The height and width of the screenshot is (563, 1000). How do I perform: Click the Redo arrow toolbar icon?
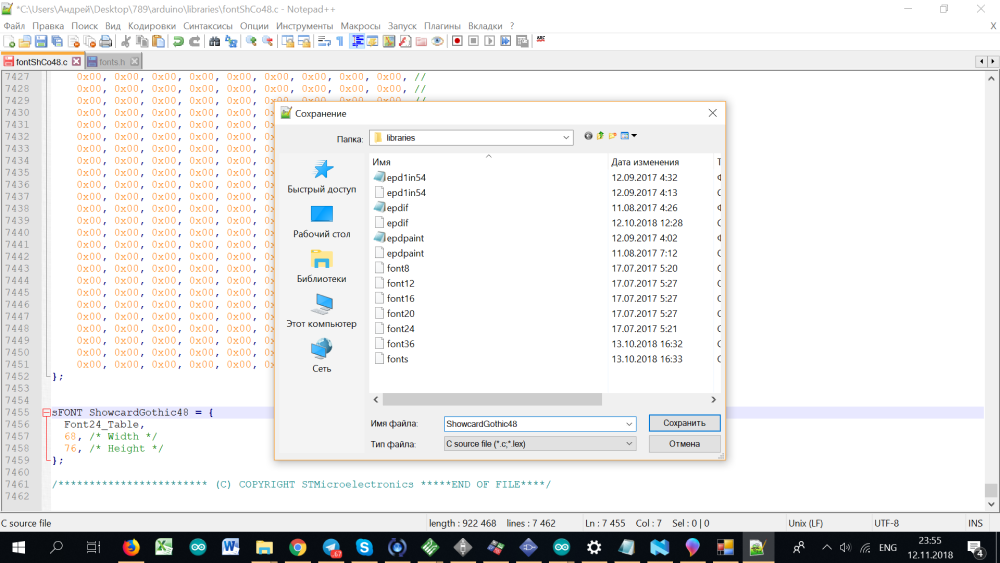point(195,41)
